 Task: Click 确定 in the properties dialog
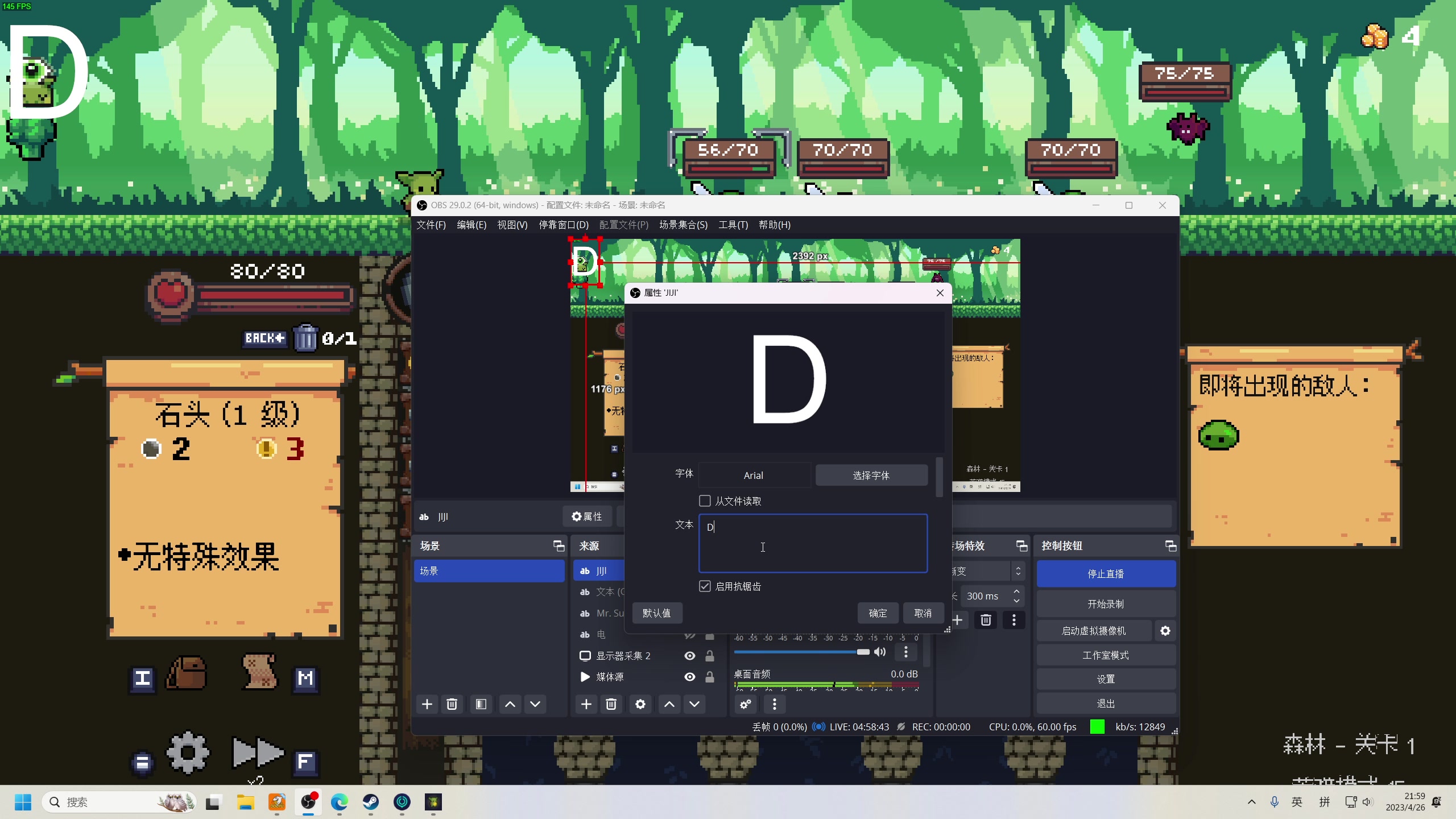coord(878,613)
